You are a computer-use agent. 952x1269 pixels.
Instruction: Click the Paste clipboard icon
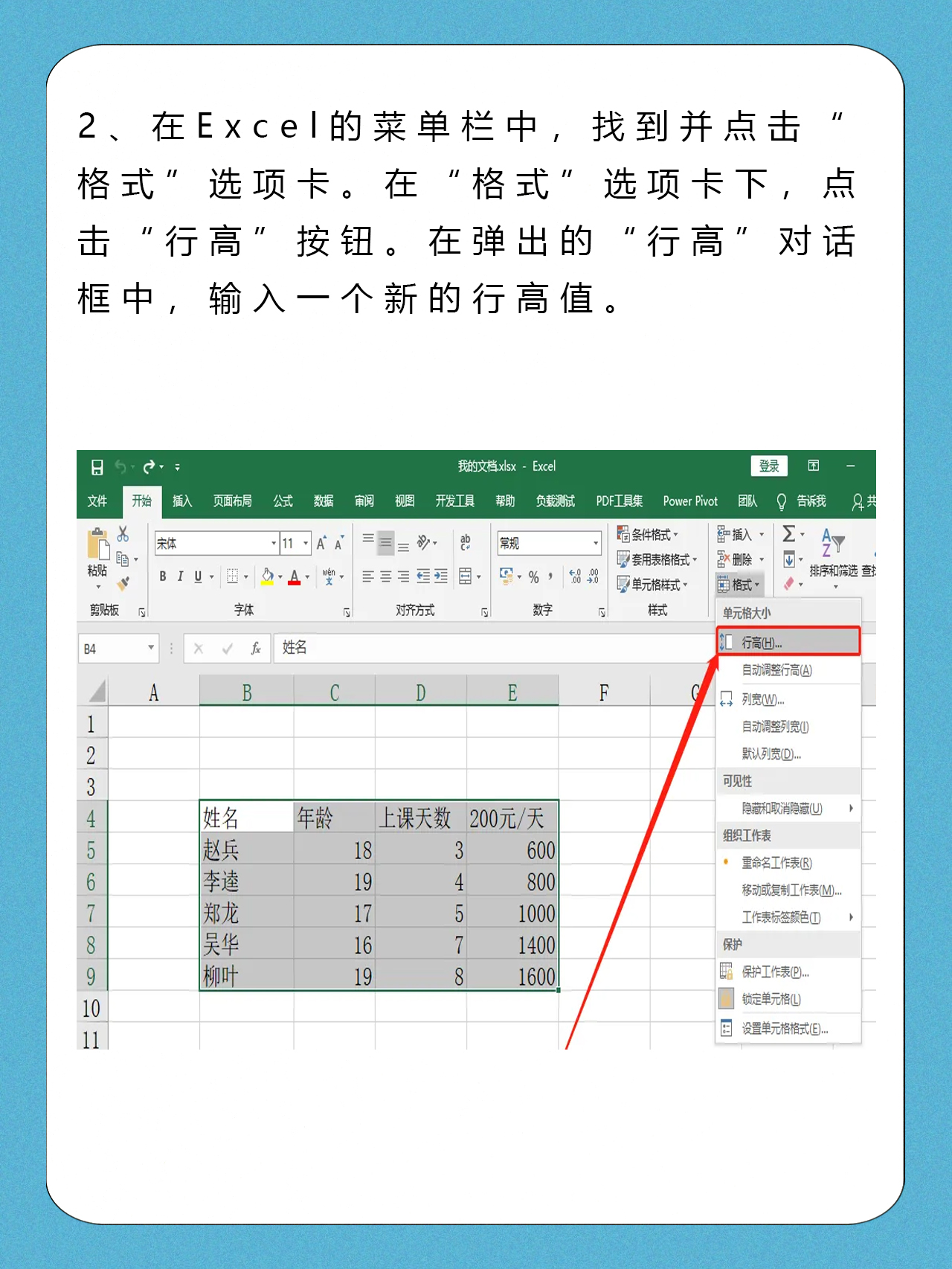(x=97, y=544)
